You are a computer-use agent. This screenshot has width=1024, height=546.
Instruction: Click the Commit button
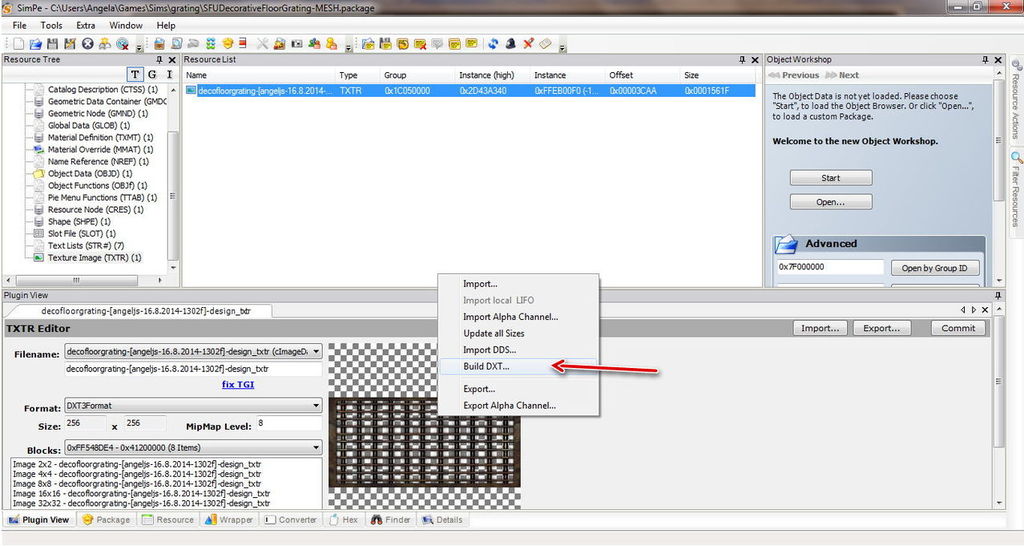pos(958,329)
